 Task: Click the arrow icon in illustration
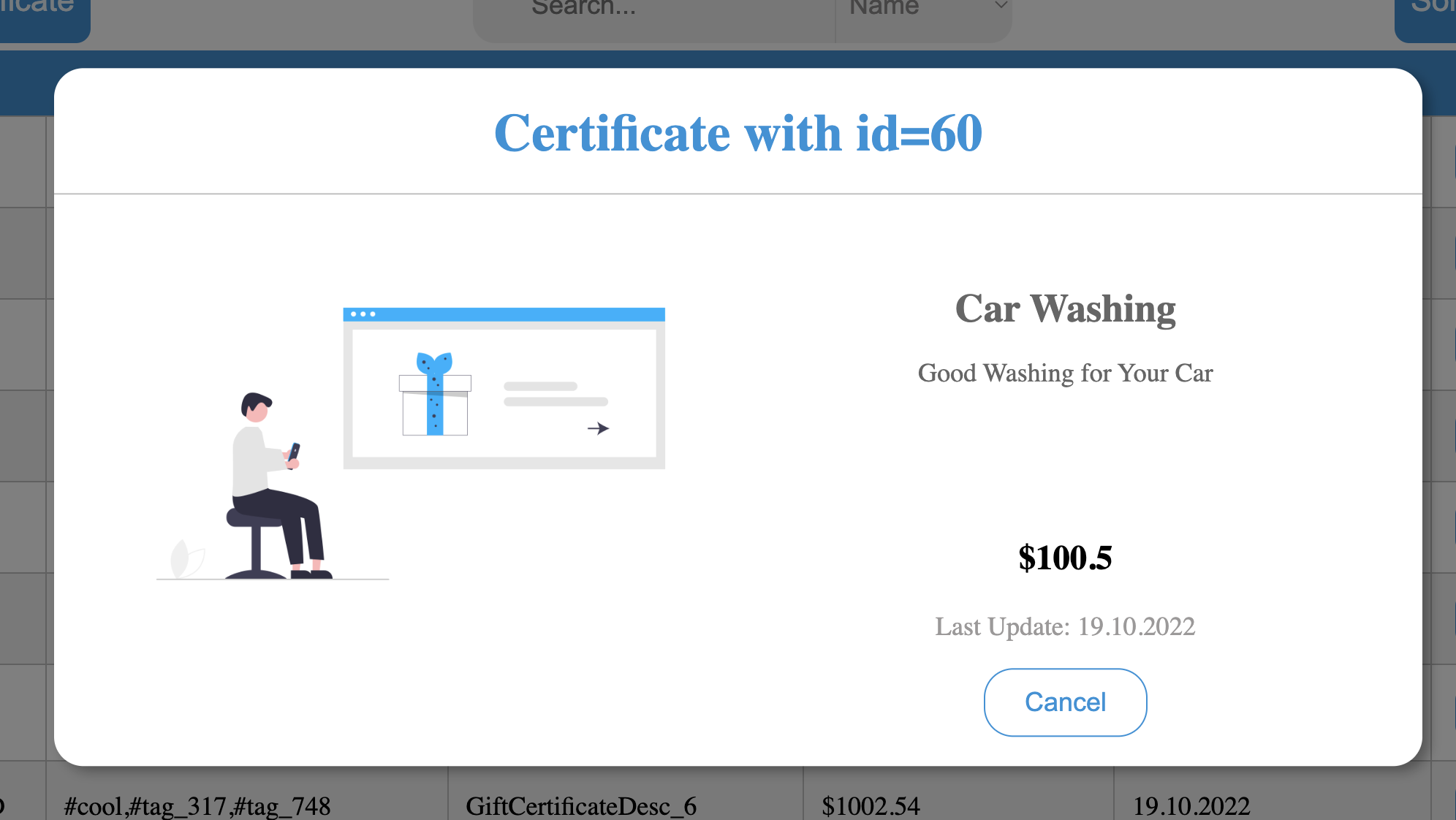pyautogui.click(x=598, y=428)
